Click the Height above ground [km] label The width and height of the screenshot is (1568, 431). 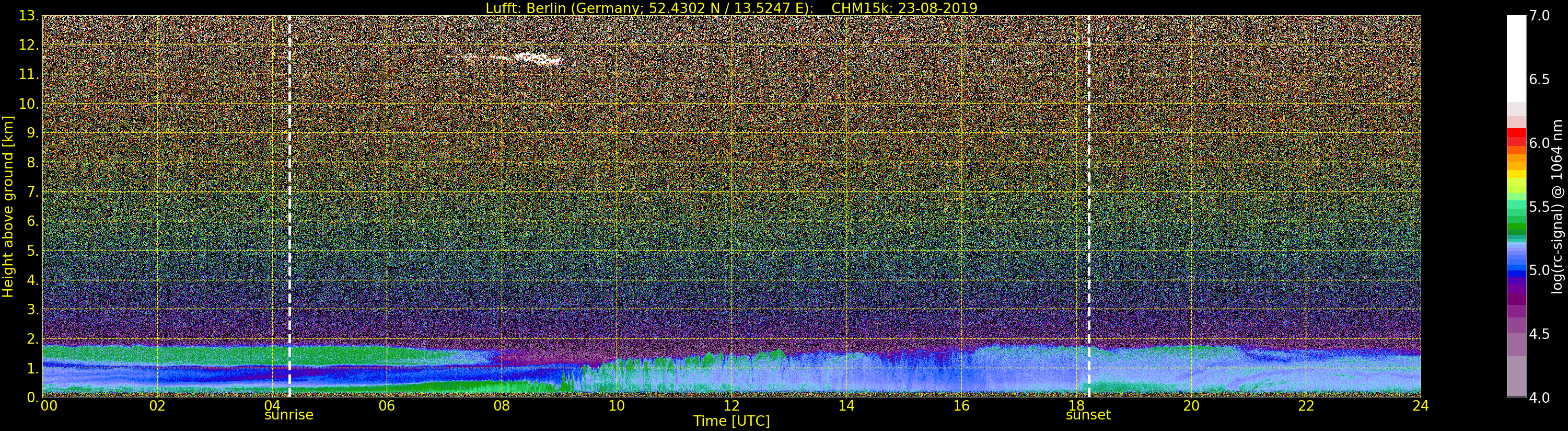click(8, 206)
